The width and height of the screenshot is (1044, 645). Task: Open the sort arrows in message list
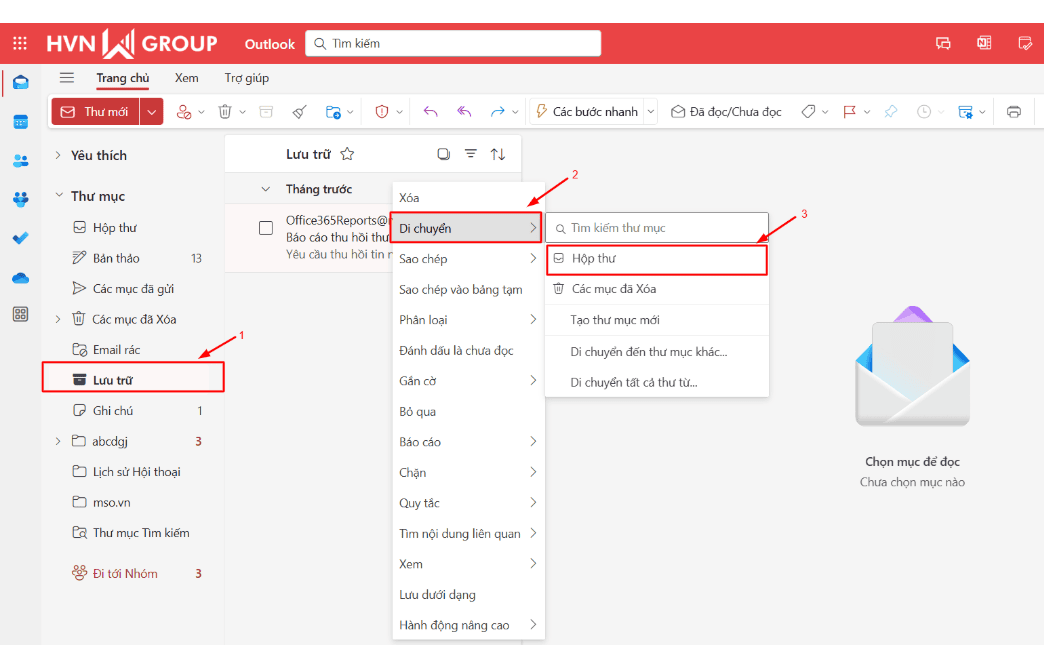click(498, 154)
